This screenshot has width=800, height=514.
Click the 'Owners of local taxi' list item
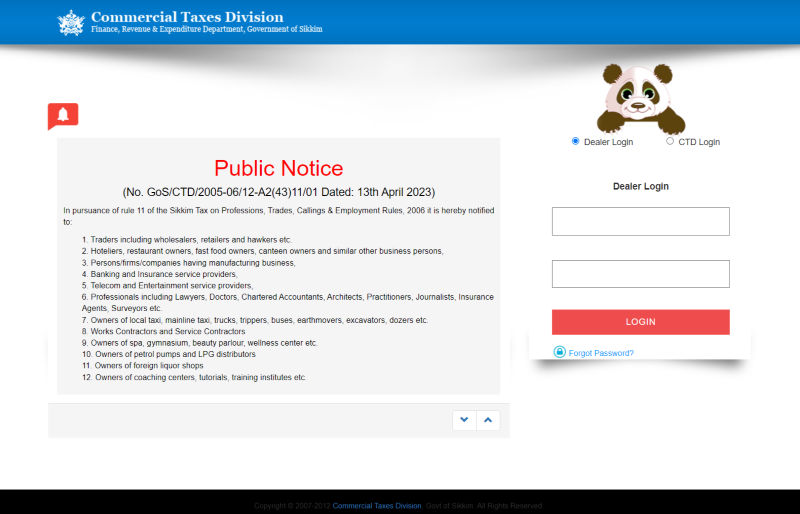point(255,320)
